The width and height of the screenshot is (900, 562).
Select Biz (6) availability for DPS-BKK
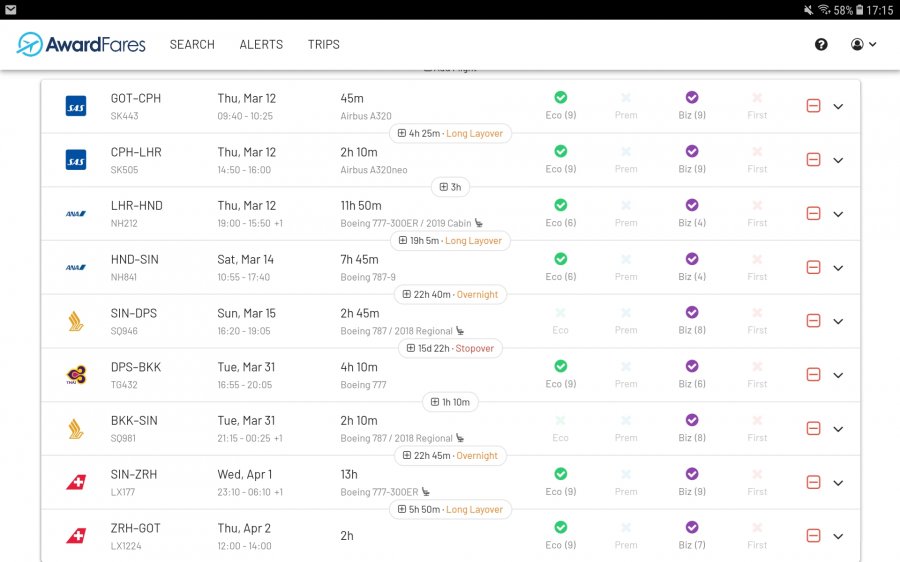(692, 373)
